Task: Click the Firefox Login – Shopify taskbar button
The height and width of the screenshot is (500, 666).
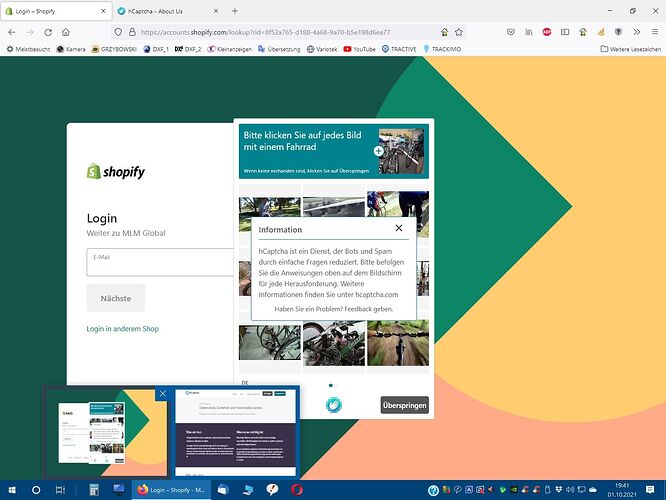Action: pos(171,490)
